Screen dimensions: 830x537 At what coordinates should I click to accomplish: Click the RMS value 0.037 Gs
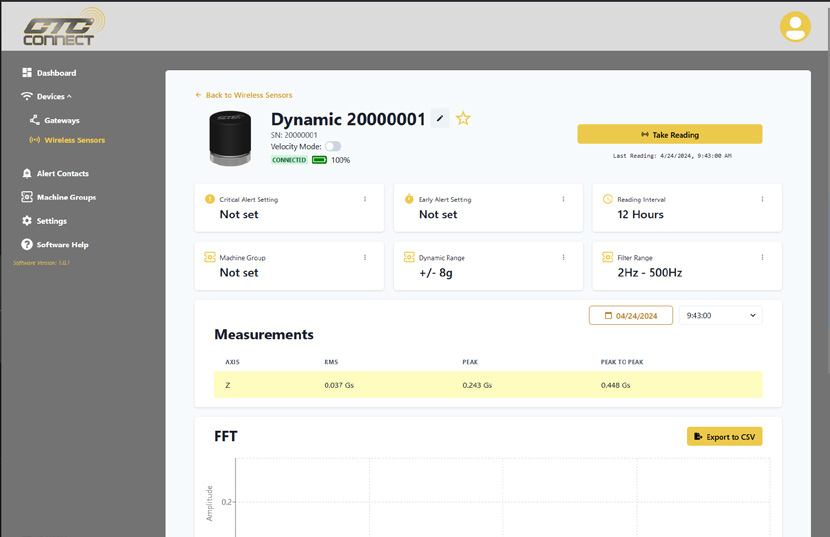(339, 385)
